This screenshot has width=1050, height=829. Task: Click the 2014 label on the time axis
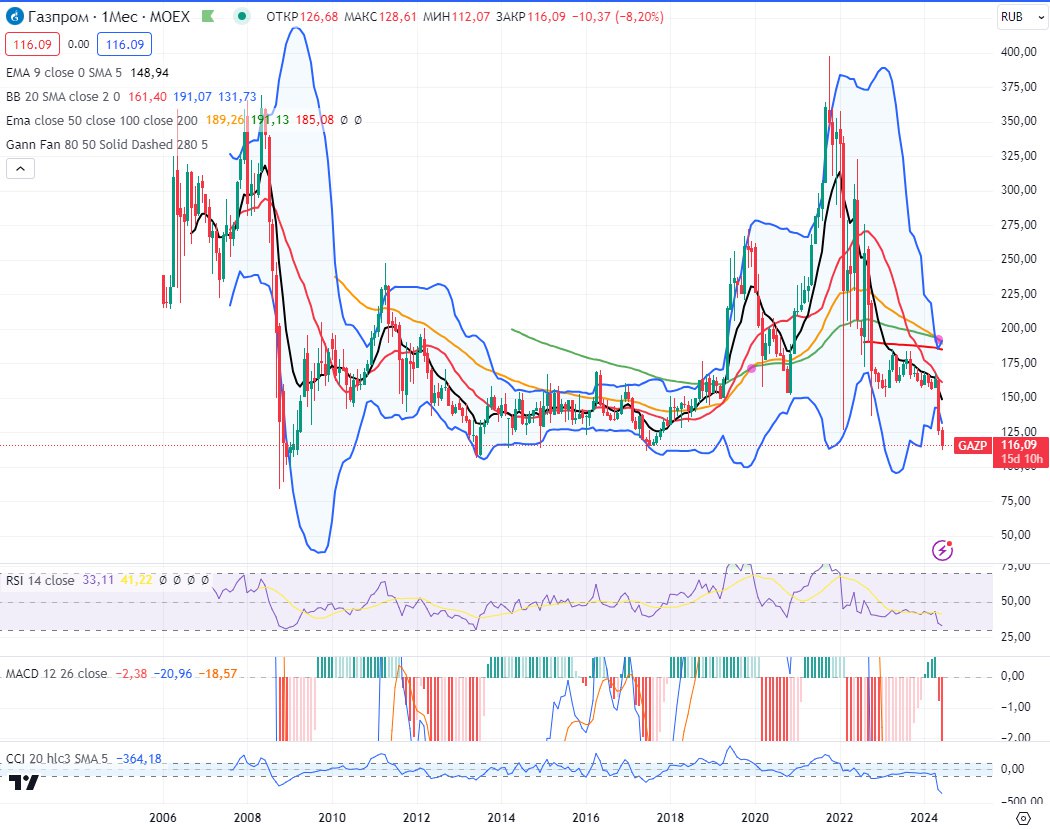point(501,818)
